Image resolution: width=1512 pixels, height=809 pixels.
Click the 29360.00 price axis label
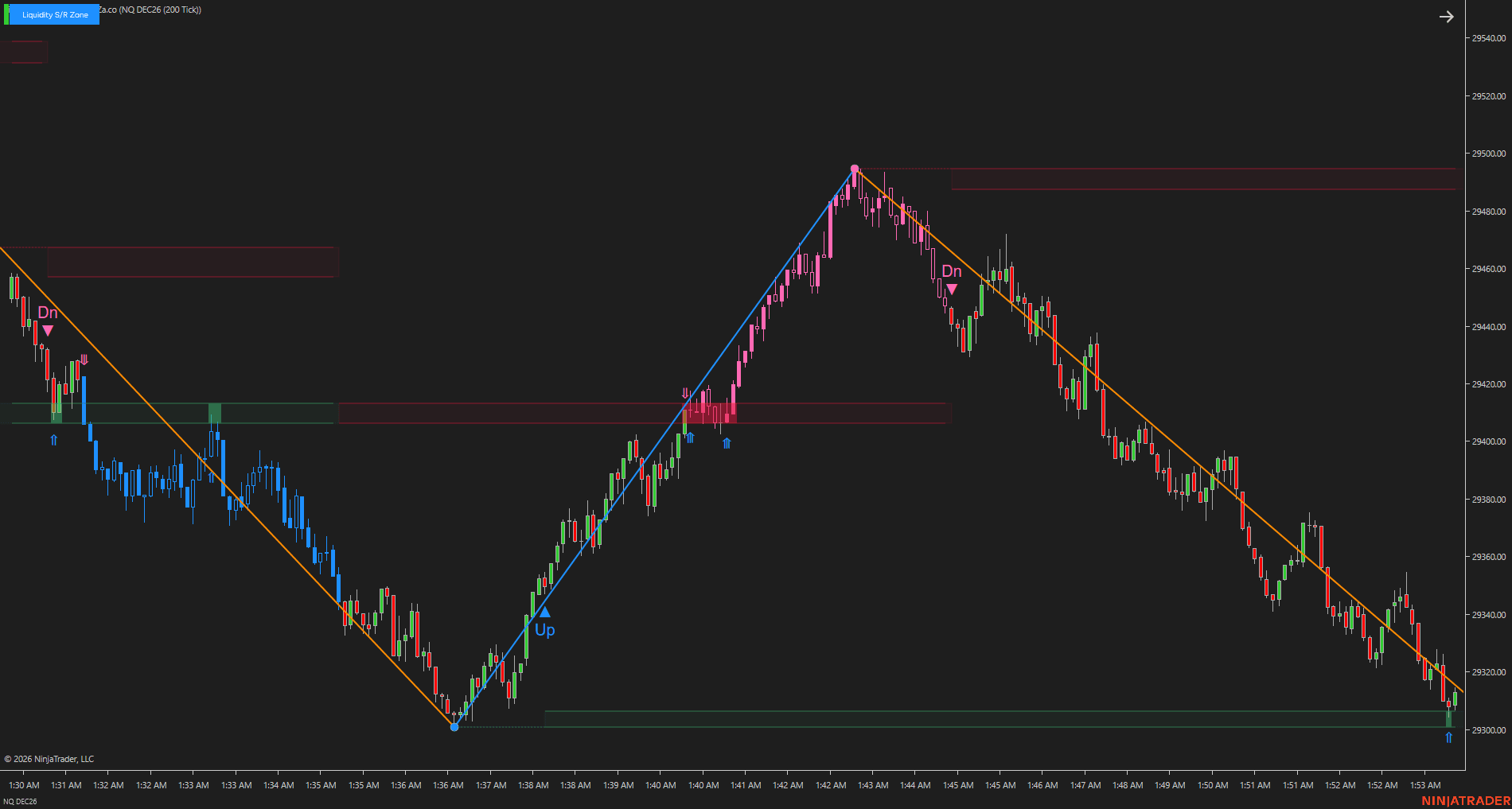pos(1488,557)
